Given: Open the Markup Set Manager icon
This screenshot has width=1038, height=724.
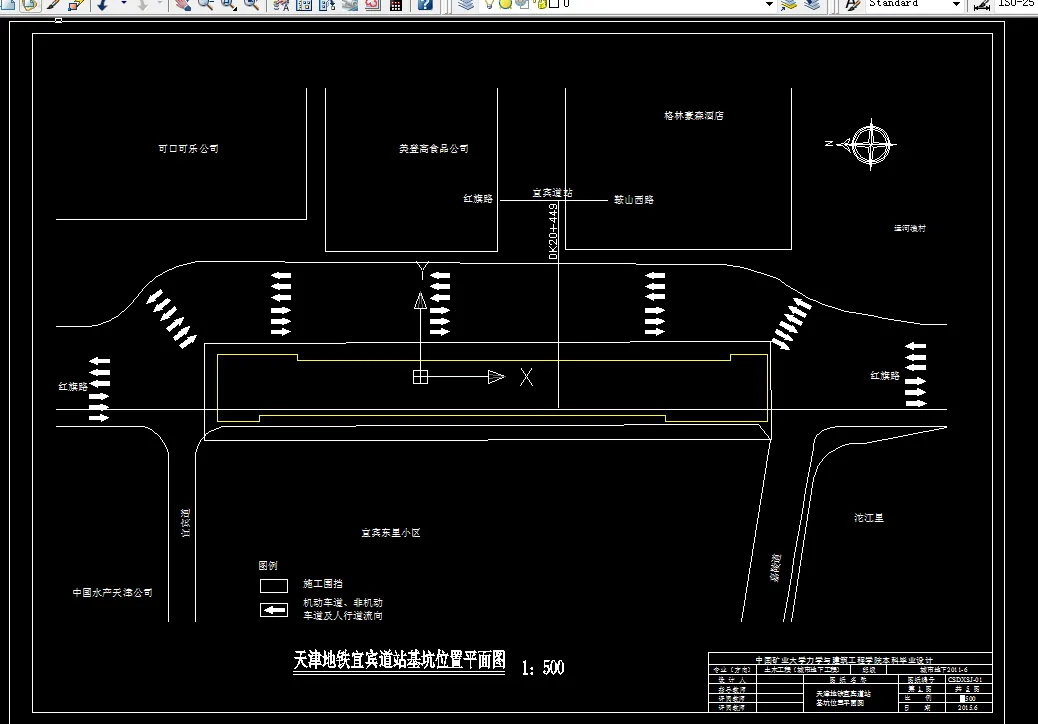Looking at the screenshot, I should pyautogui.click(x=373, y=4).
